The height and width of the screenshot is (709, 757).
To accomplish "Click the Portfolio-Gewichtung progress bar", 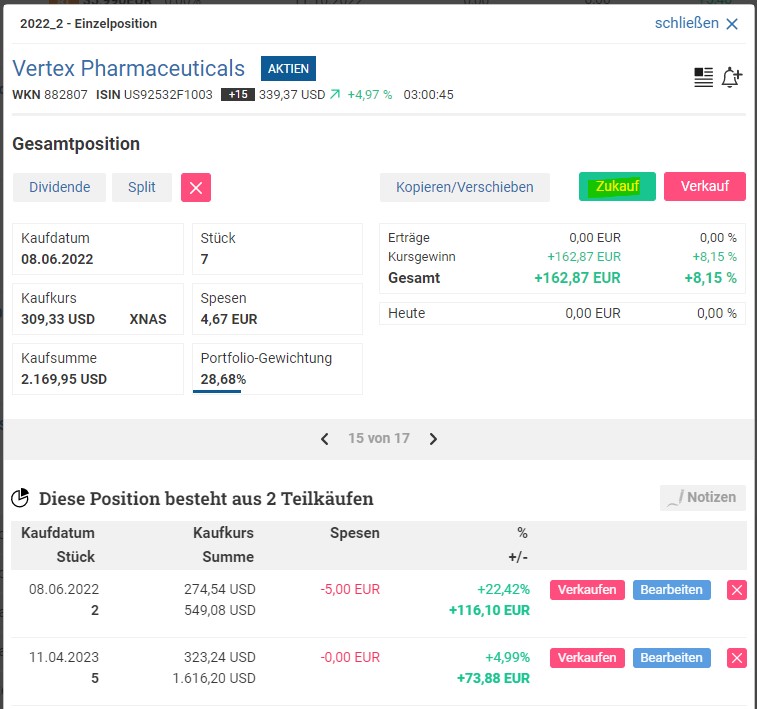I will (x=217, y=391).
